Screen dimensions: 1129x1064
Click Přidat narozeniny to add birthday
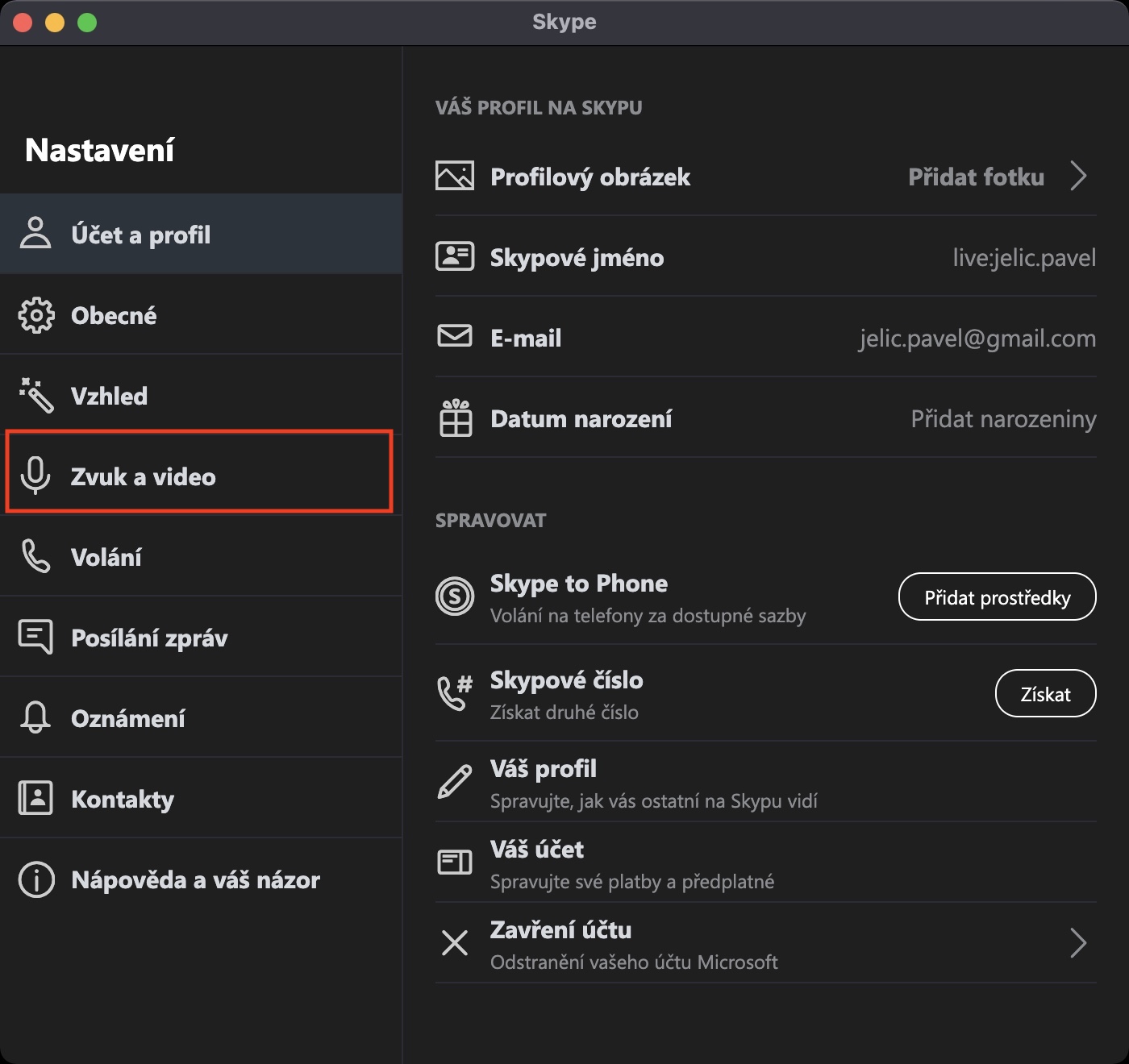1003,419
